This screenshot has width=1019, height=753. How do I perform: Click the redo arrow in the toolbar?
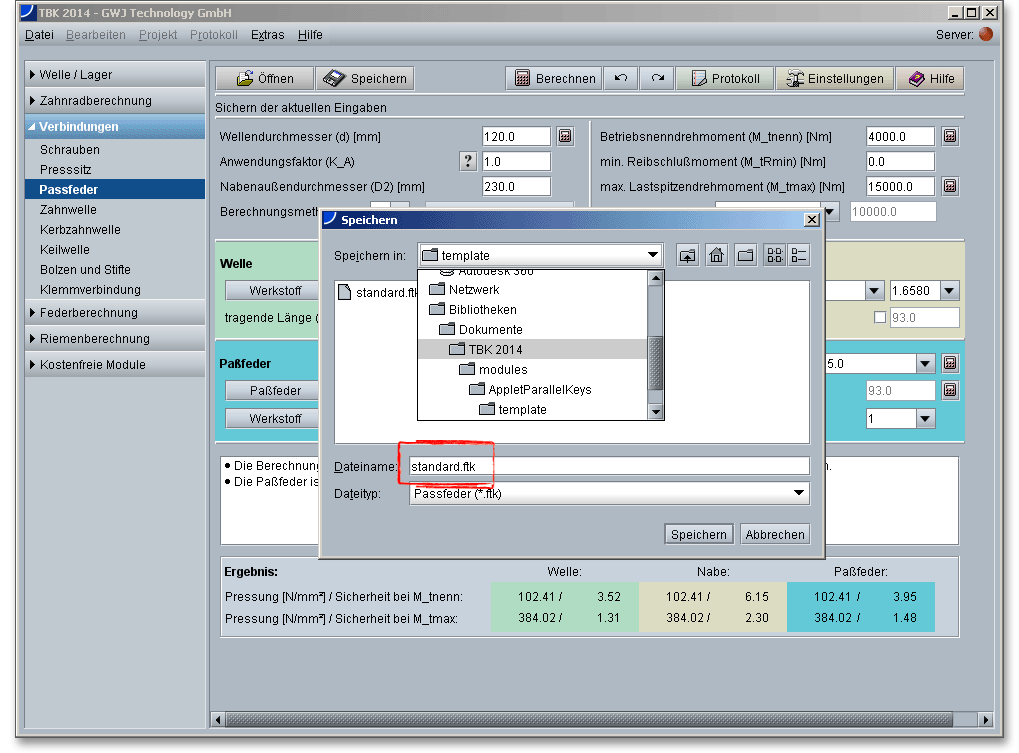pos(657,78)
